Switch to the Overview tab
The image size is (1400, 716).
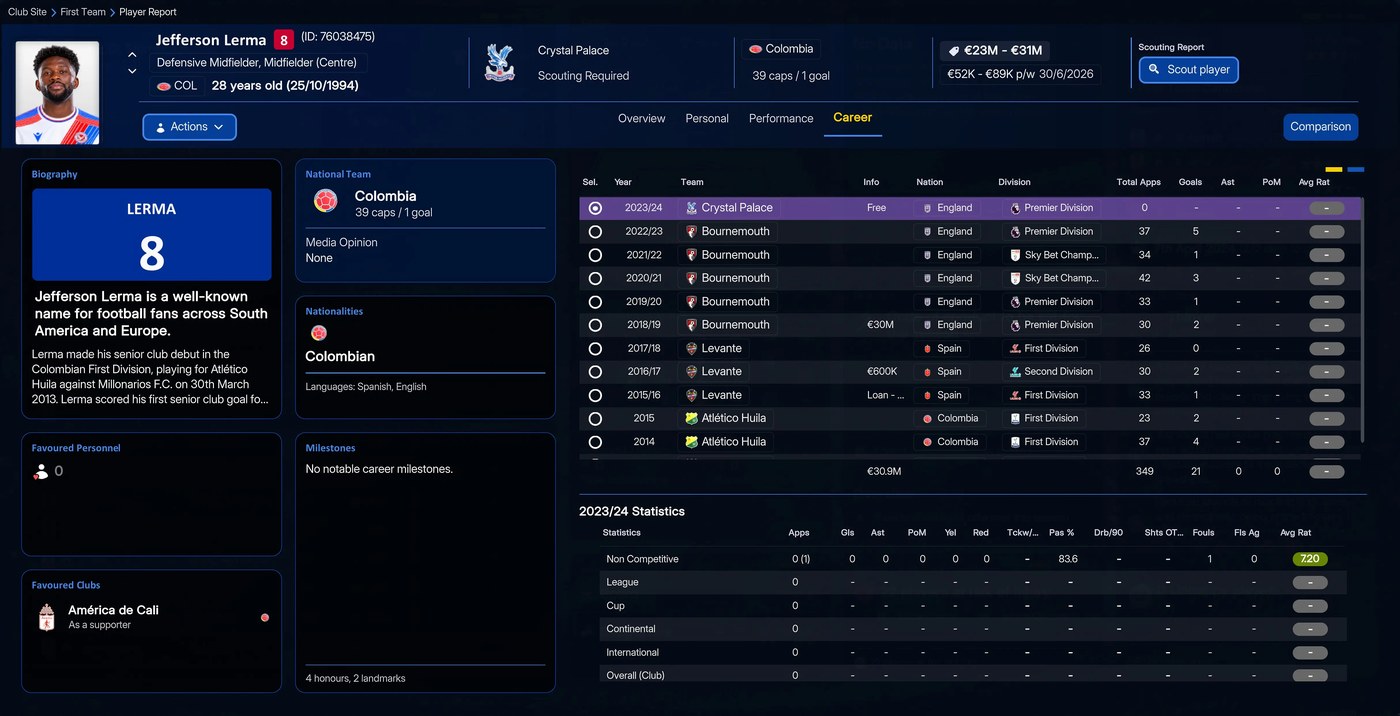point(641,118)
